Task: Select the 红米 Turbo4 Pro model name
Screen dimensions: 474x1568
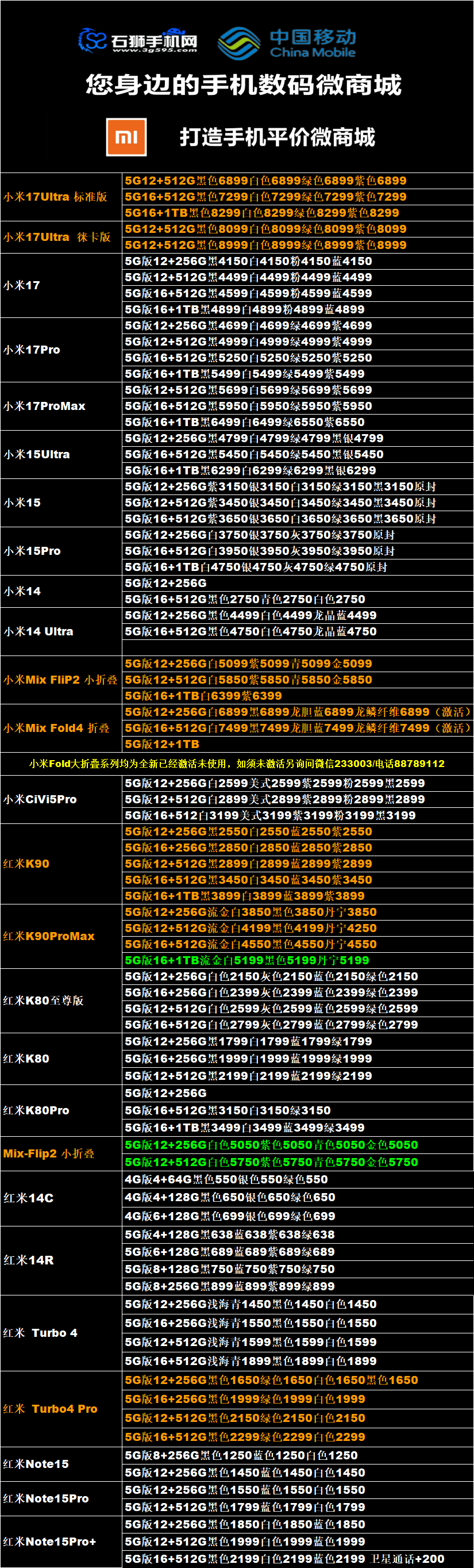Action: (x=50, y=1408)
